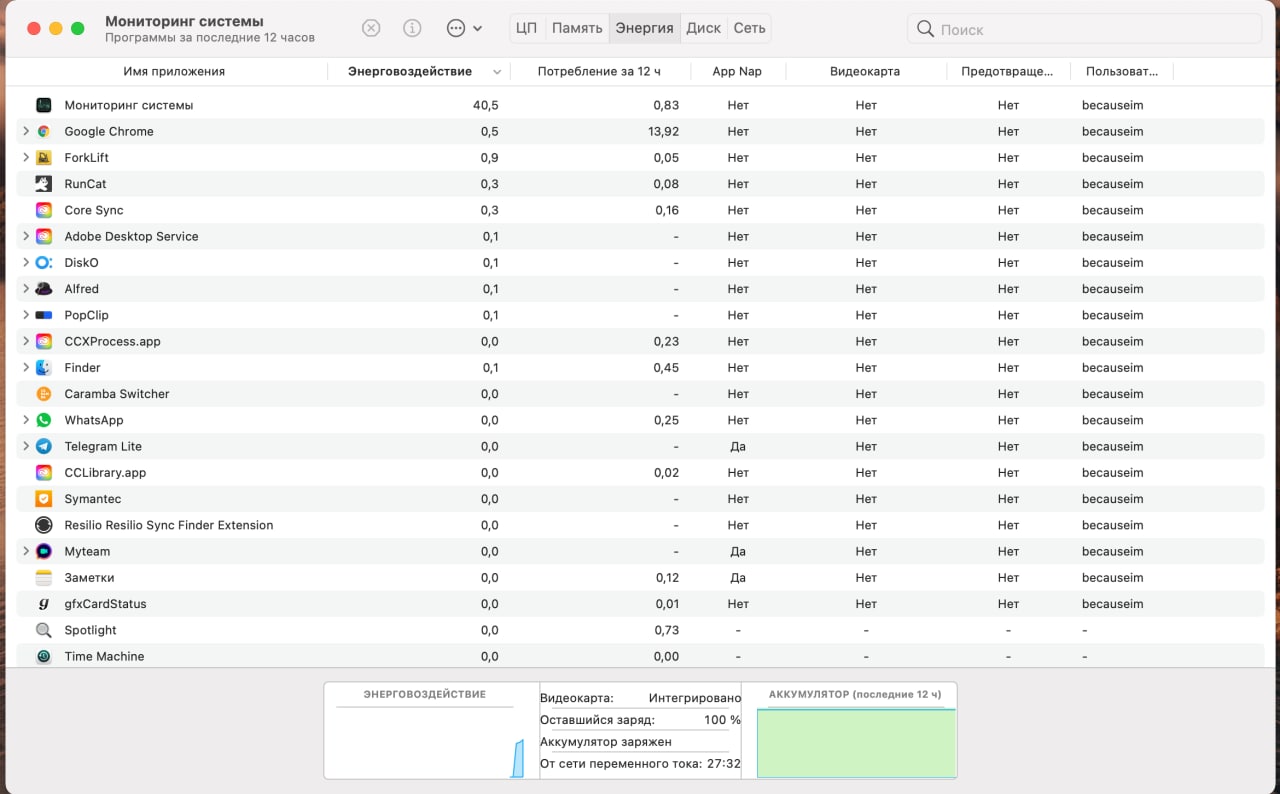Screen dimensions: 1280x794
Task: Click the CCXProcess.app icon
Action: pyautogui.click(x=43, y=341)
